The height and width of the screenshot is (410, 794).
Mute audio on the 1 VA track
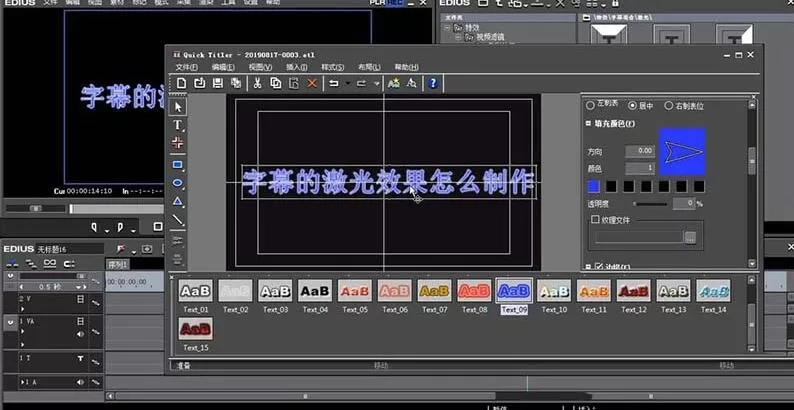pyautogui.click(x=80, y=334)
